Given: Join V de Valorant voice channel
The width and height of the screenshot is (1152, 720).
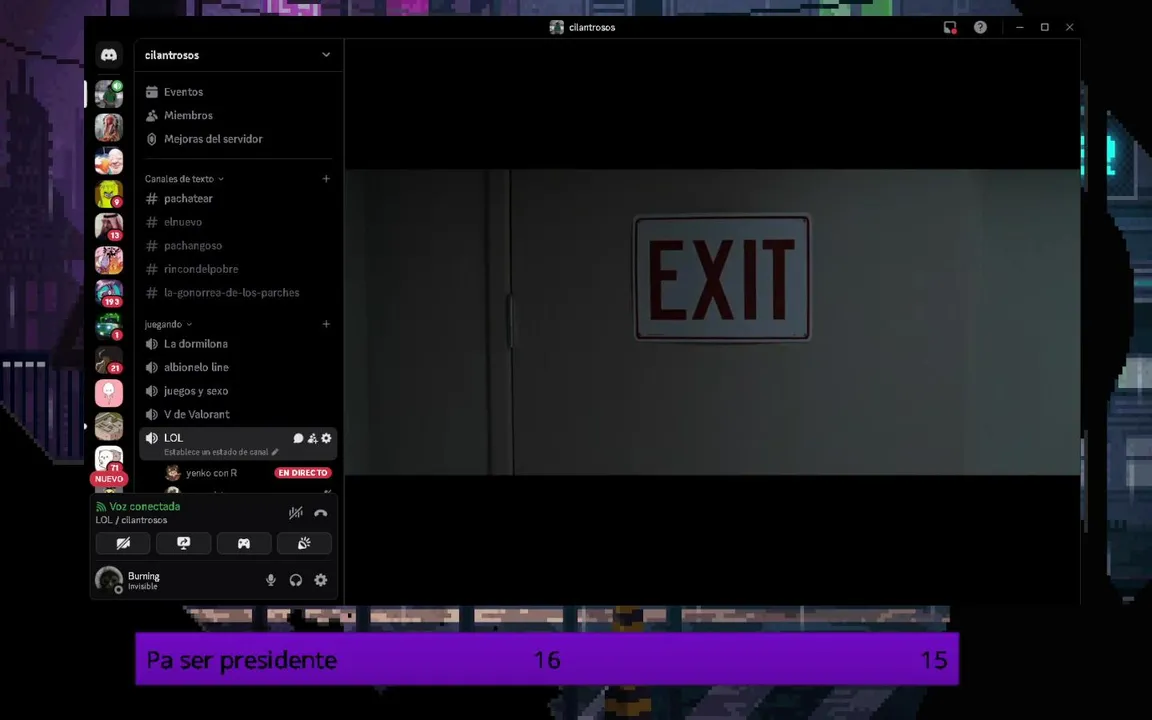Looking at the screenshot, I should click(238, 414).
